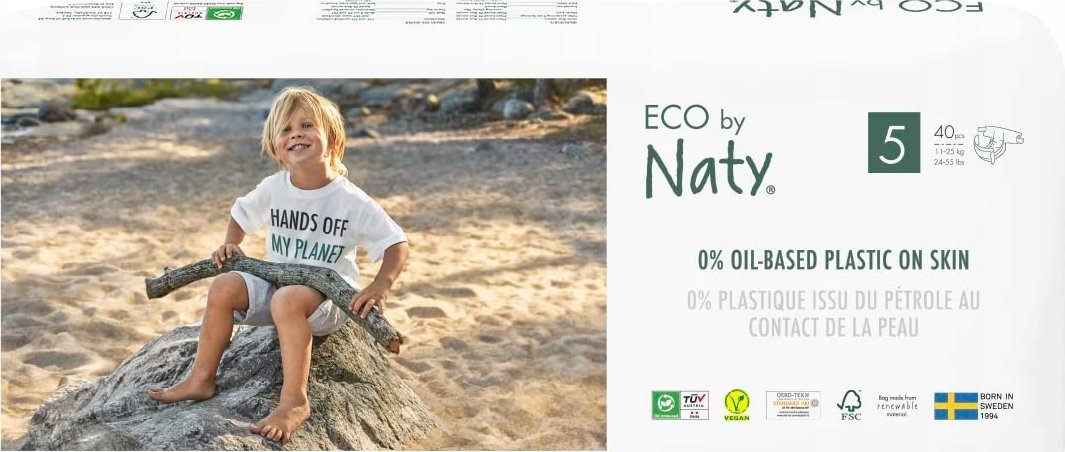This screenshot has width=1065, height=452.
Task: Click the OEKO-TEX Standard 100 label
Action: [x=793, y=405]
